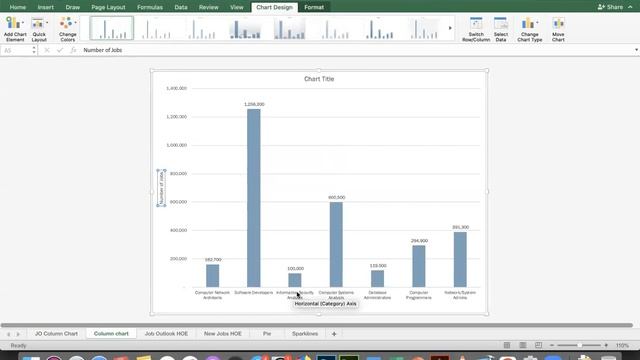Open the Formulas ribbon tab
The image size is (640, 360).
click(150, 7)
